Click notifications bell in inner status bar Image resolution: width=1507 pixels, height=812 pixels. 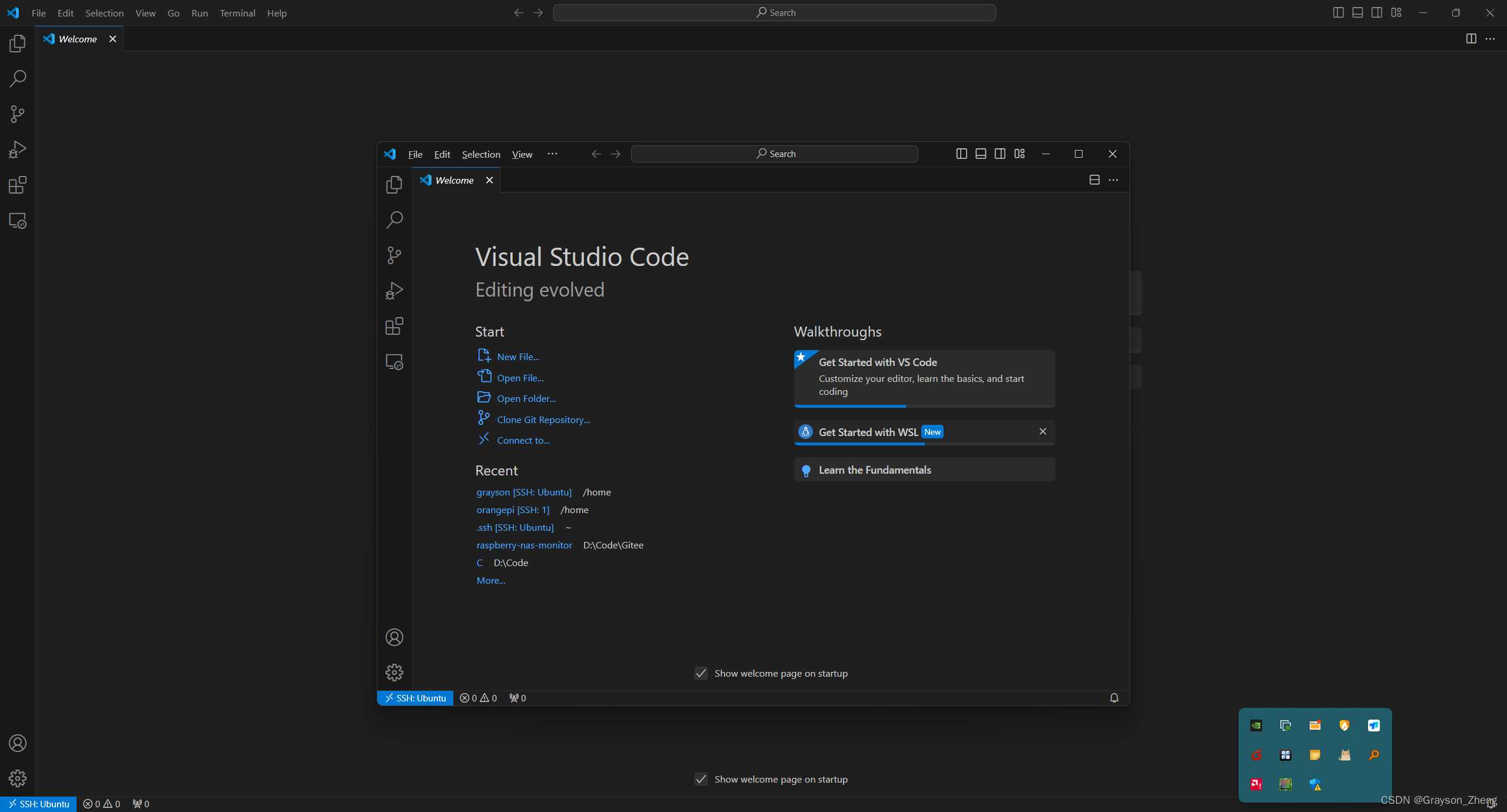[x=1114, y=698]
